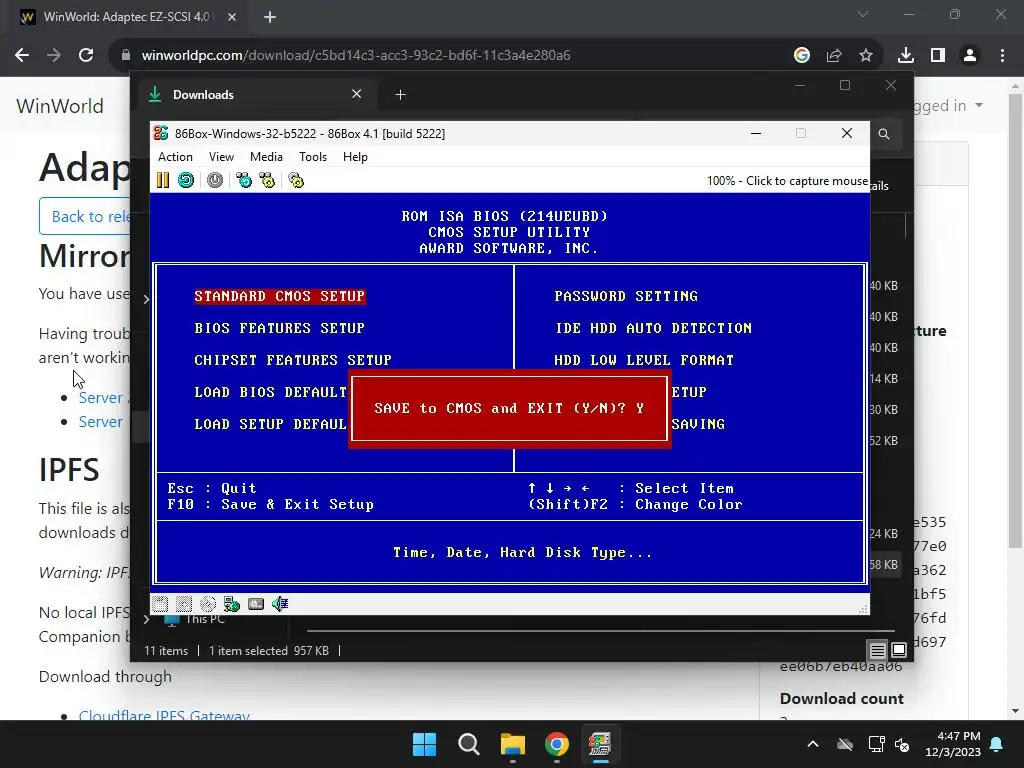Open Chrome tab search chevron
1024x768 pixels.
pos(863,14)
